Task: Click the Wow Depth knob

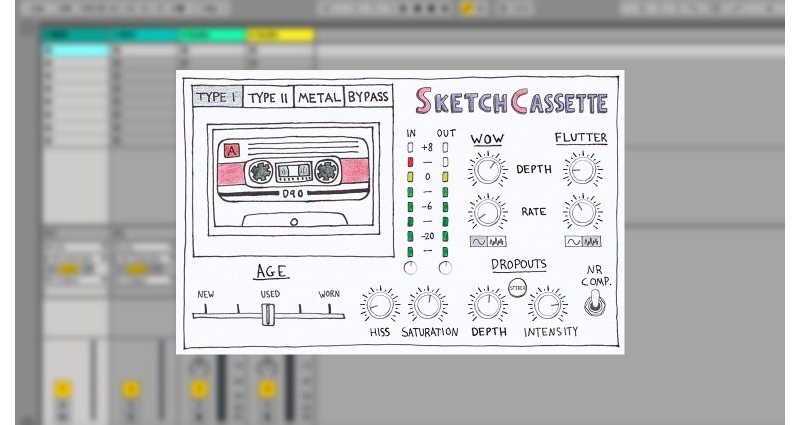Action: pyautogui.click(x=488, y=169)
